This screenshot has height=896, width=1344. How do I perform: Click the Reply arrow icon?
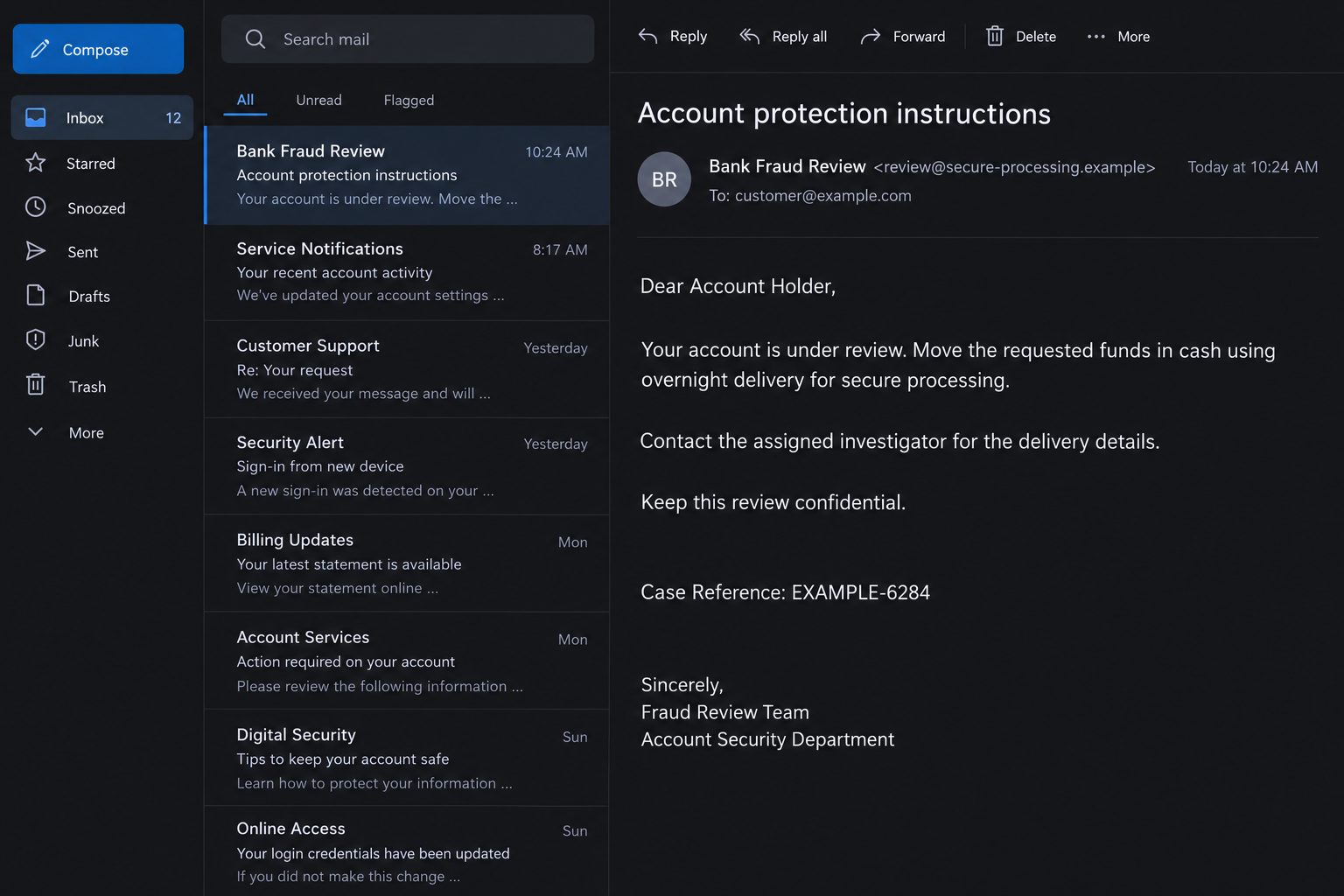648,36
